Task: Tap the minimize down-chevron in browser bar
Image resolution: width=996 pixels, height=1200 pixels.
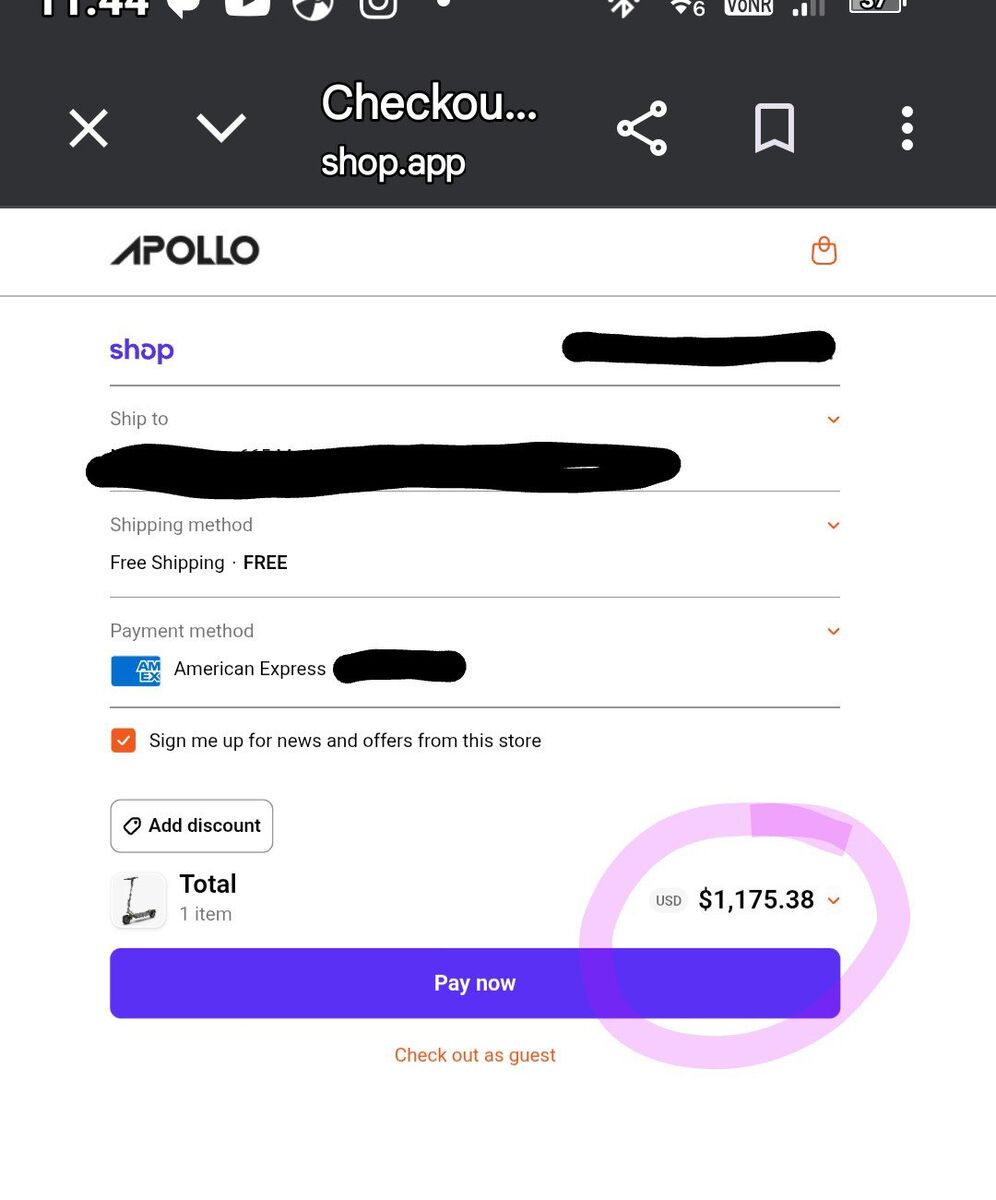Action: coord(221,128)
